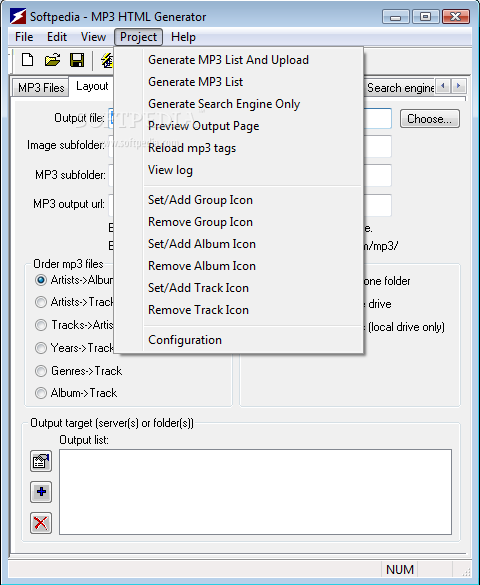Choose Generate MP3 List And Upload
This screenshot has height=585, width=480.
[x=239, y=60]
